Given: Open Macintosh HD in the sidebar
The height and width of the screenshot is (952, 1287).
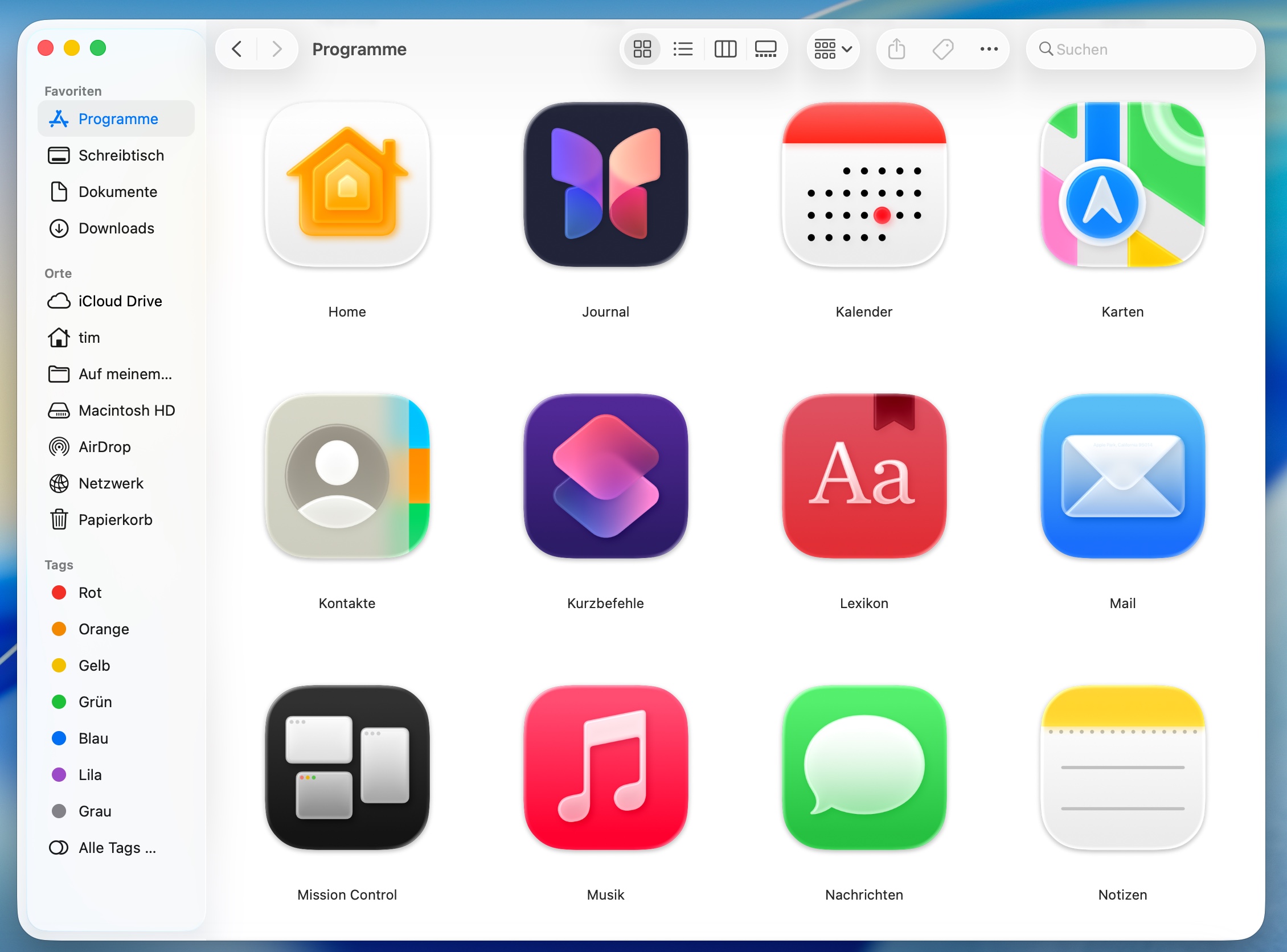Looking at the screenshot, I should pyautogui.click(x=116, y=411).
